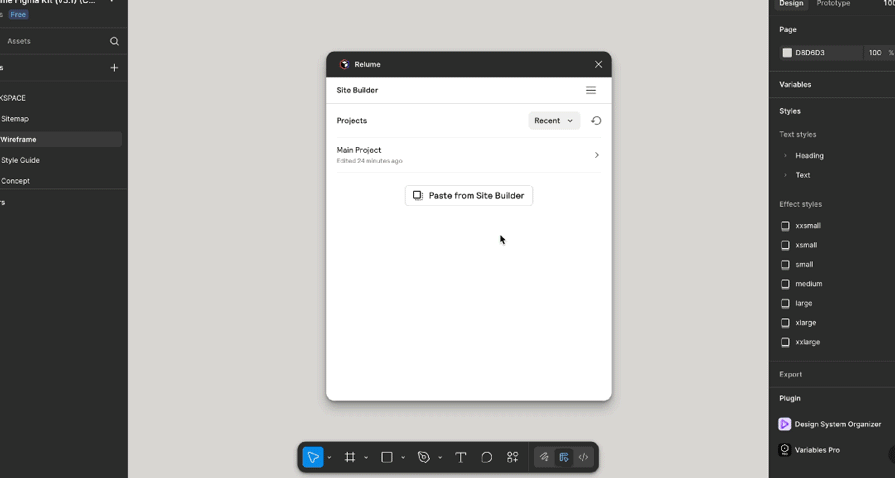Search assets with the magnifier icon
Image resolution: width=895 pixels, height=478 pixels.
(114, 41)
